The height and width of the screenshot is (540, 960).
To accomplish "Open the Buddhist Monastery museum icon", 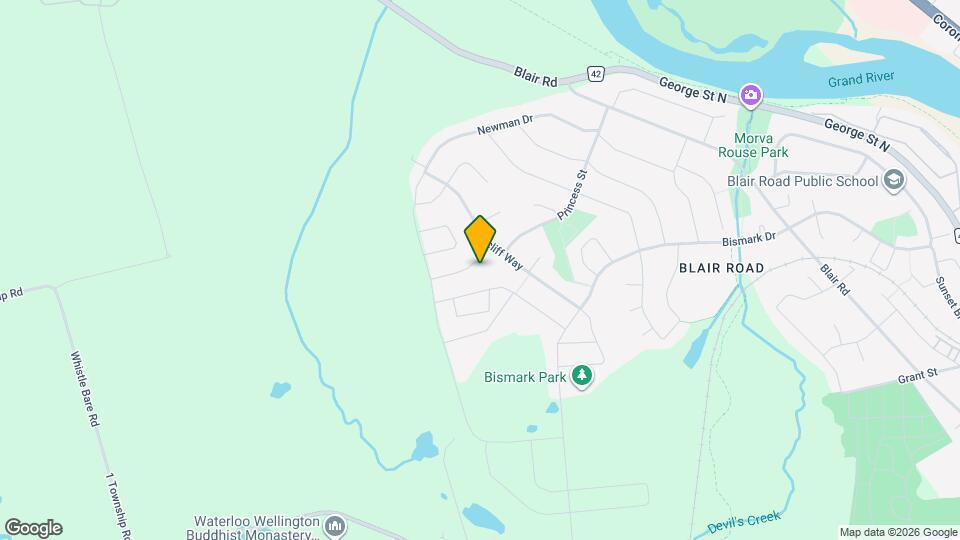I will click(335, 526).
